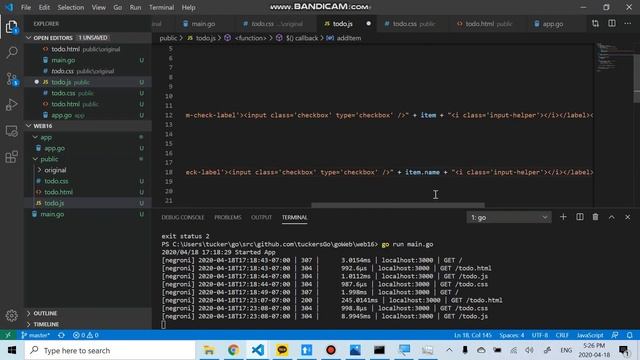Change encoding via UTF-8
The width and height of the screenshot is (640, 360).
pyautogui.click(x=540, y=335)
